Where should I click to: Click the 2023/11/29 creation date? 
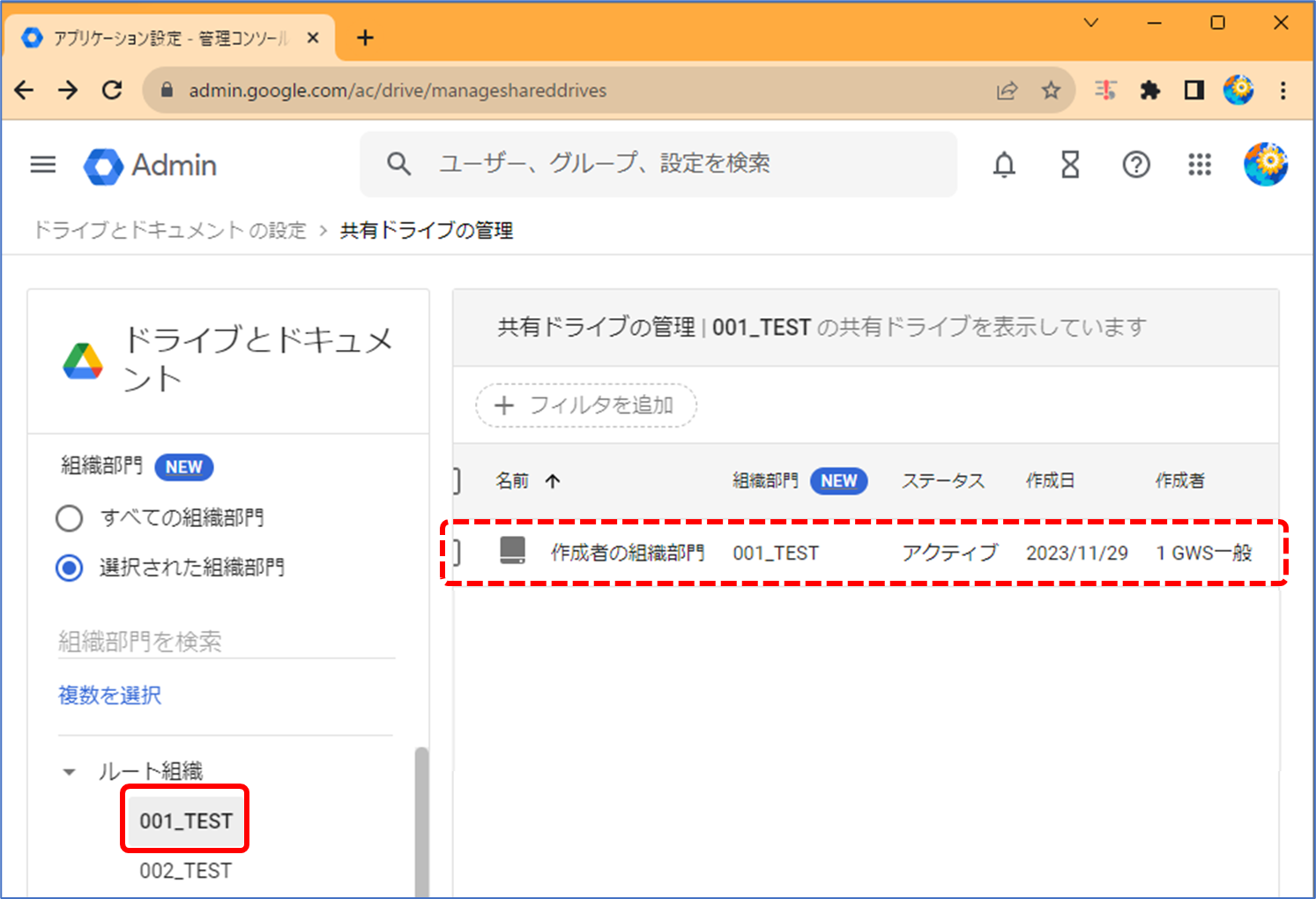(x=1077, y=553)
